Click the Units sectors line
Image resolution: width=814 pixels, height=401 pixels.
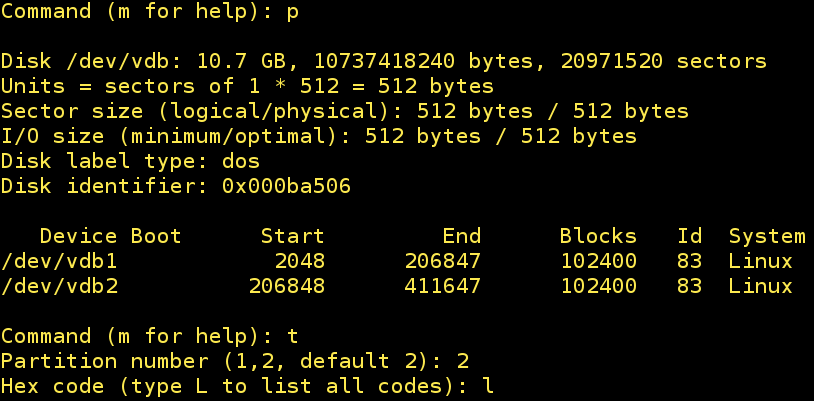click(254, 86)
